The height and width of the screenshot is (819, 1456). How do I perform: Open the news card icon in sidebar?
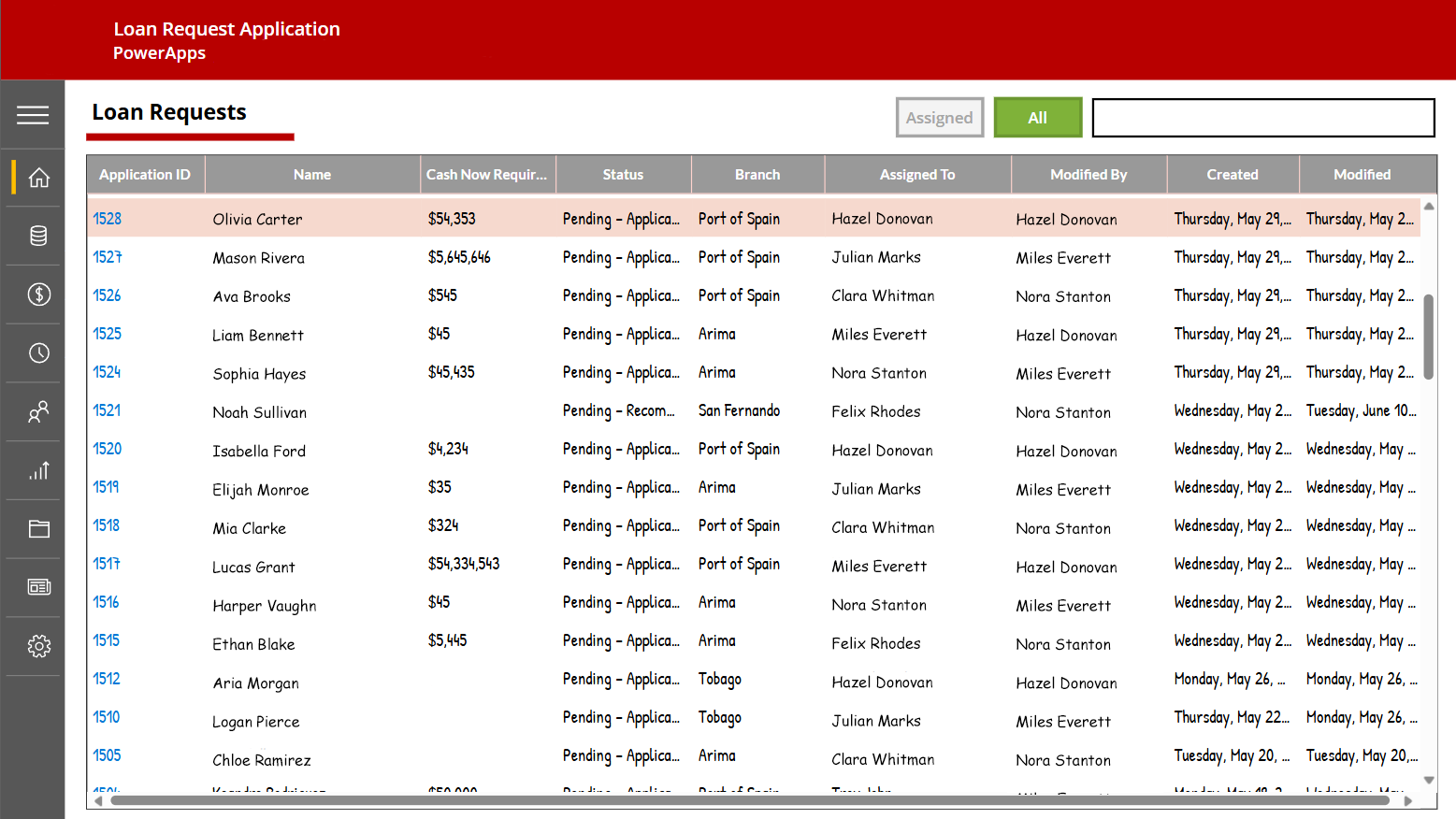[x=38, y=587]
